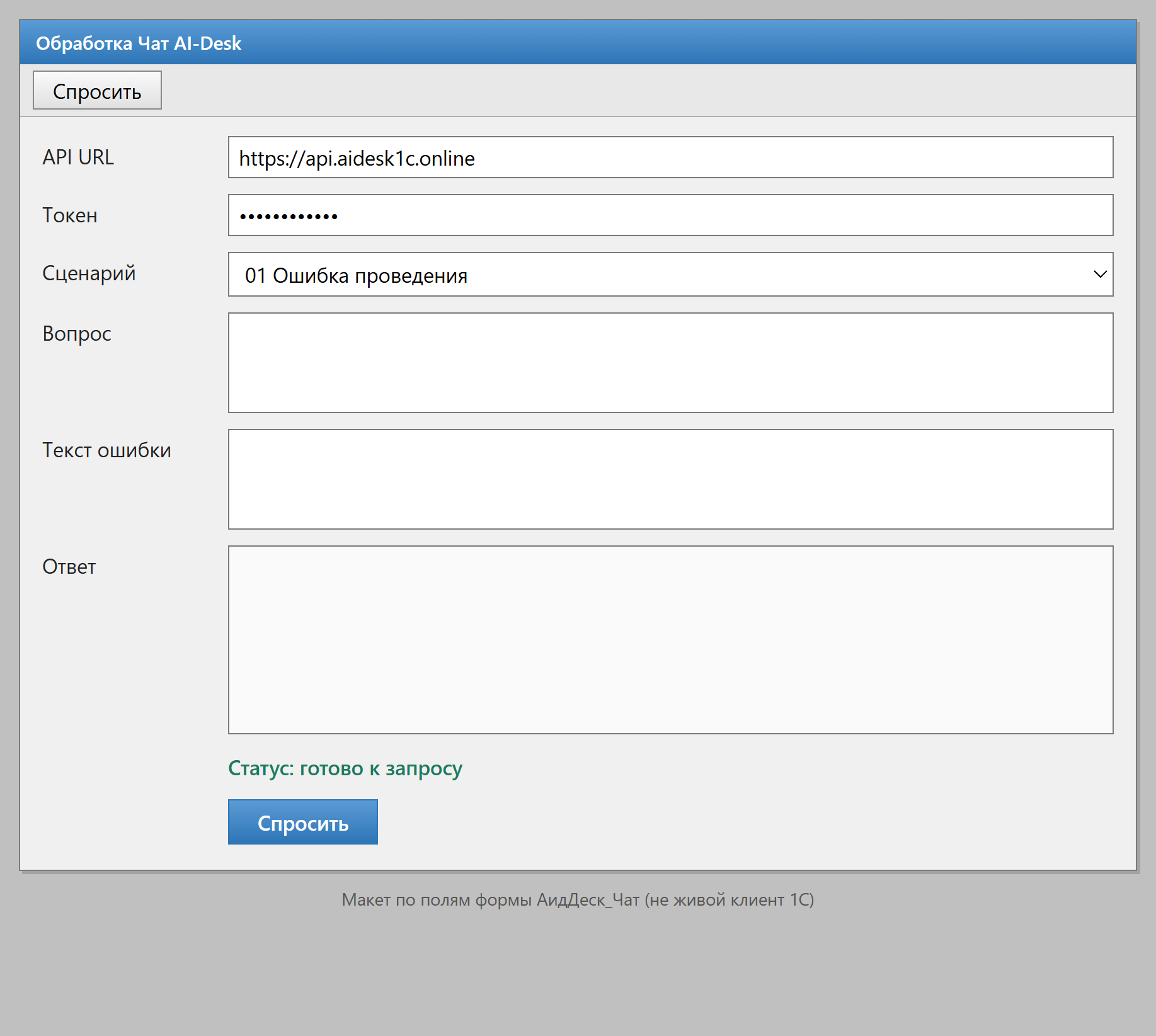Viewport: 1156px width, 1036px height.
Task: Click the 'Ответ' field label
Action: [x=69, y=567]
